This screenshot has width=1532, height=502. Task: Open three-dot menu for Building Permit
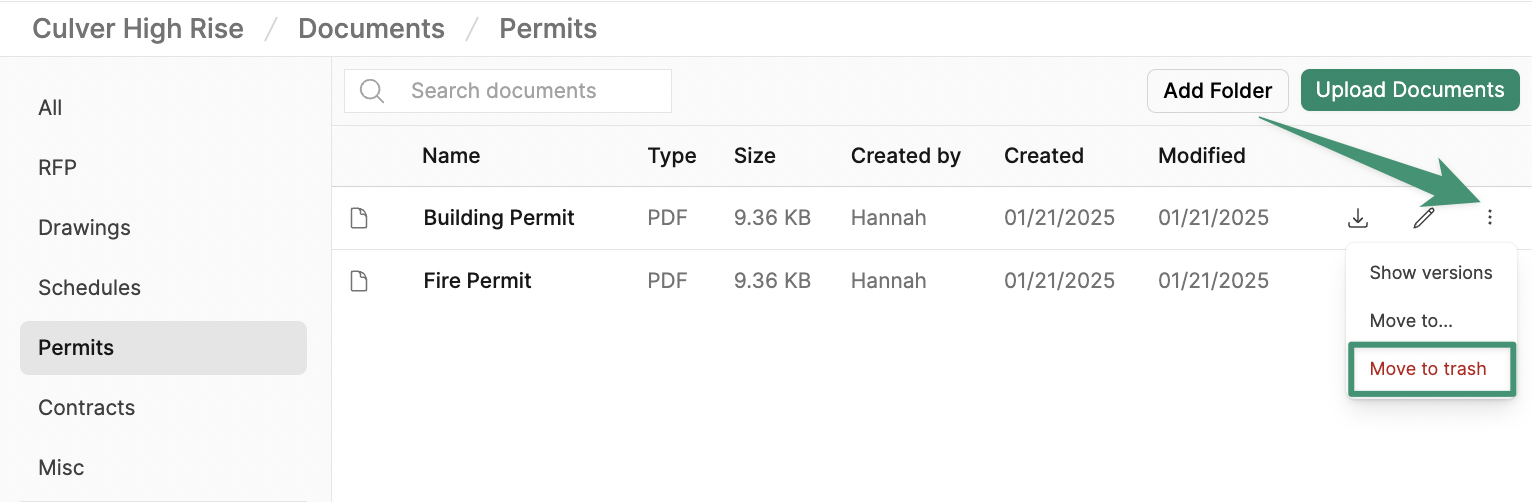(1490, 217)
